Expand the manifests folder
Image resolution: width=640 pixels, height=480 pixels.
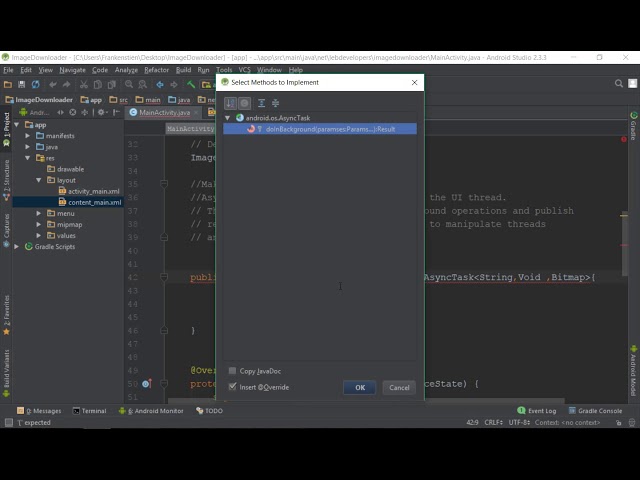[x=28, y=136]
